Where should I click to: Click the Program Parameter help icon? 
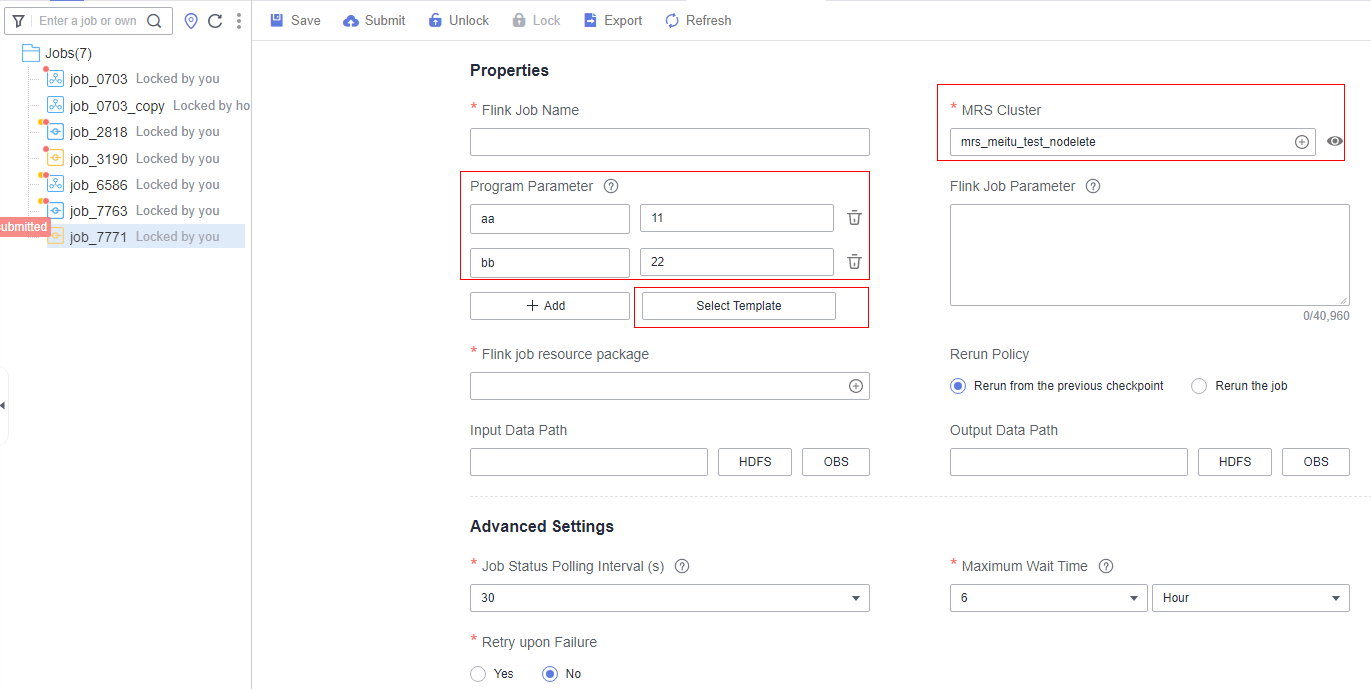(611, 186)
